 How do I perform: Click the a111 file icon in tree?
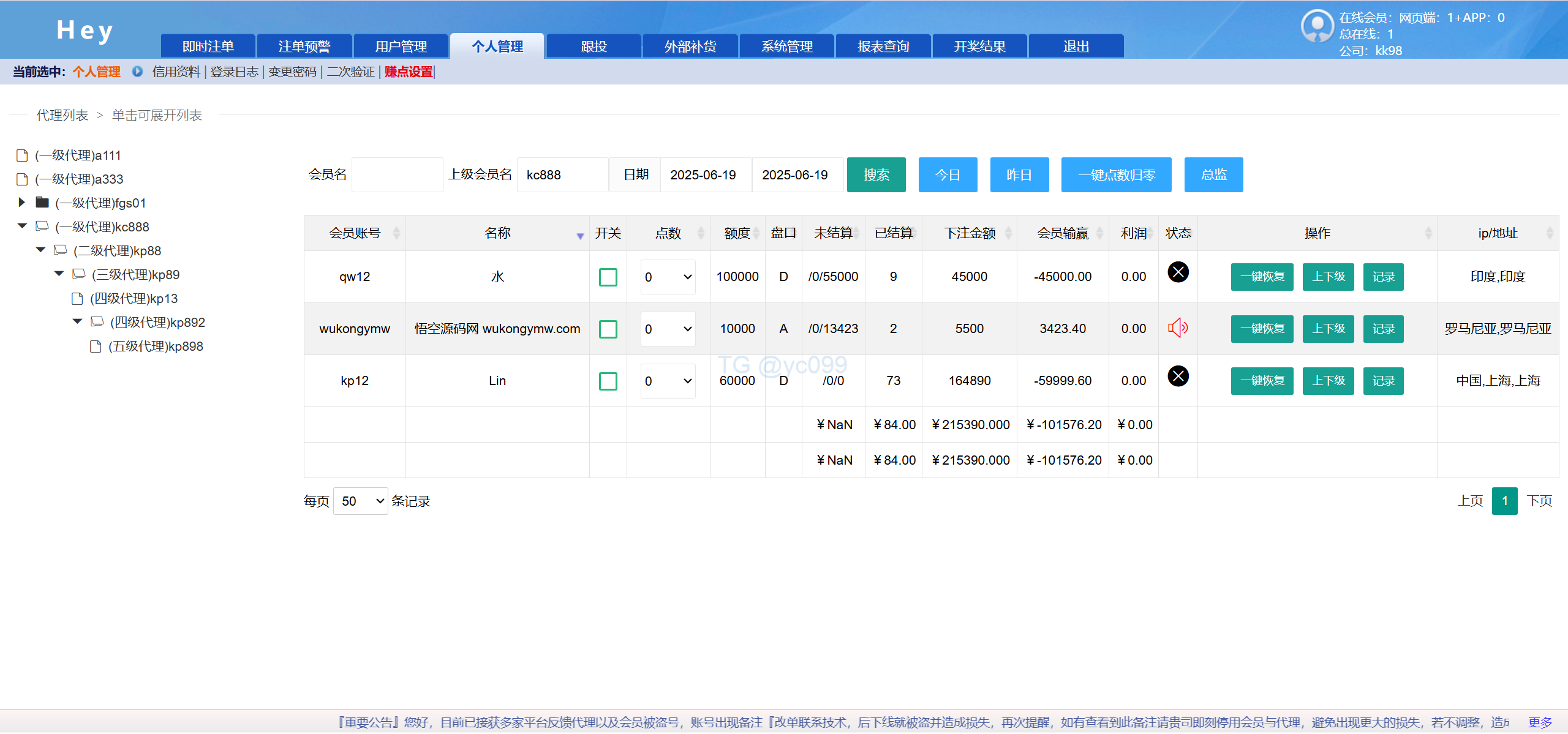(22, 155)
